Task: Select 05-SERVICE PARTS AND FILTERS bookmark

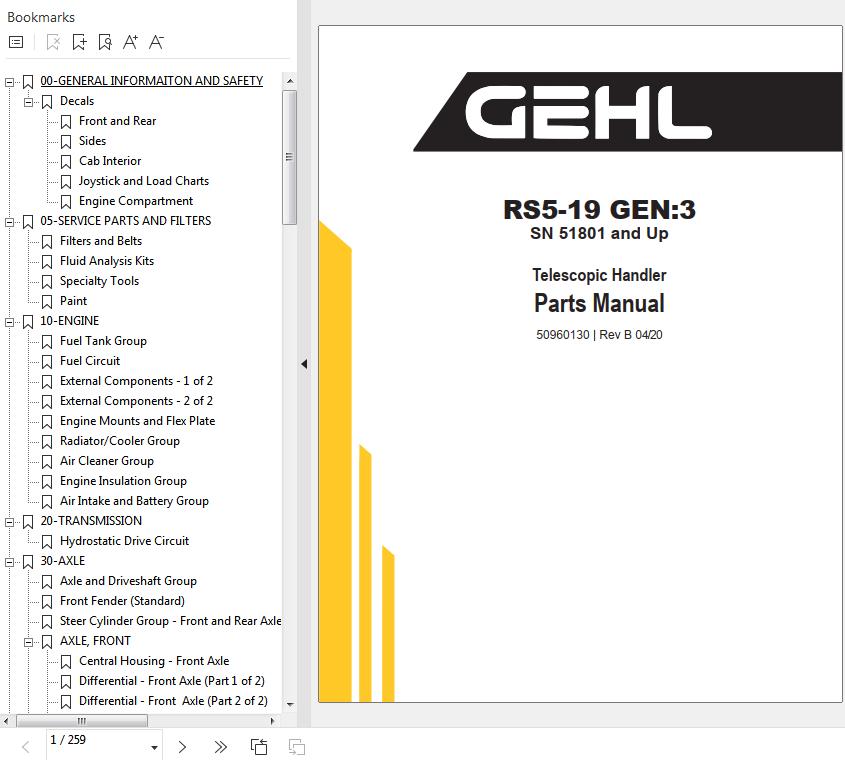Action: [126, 220]
